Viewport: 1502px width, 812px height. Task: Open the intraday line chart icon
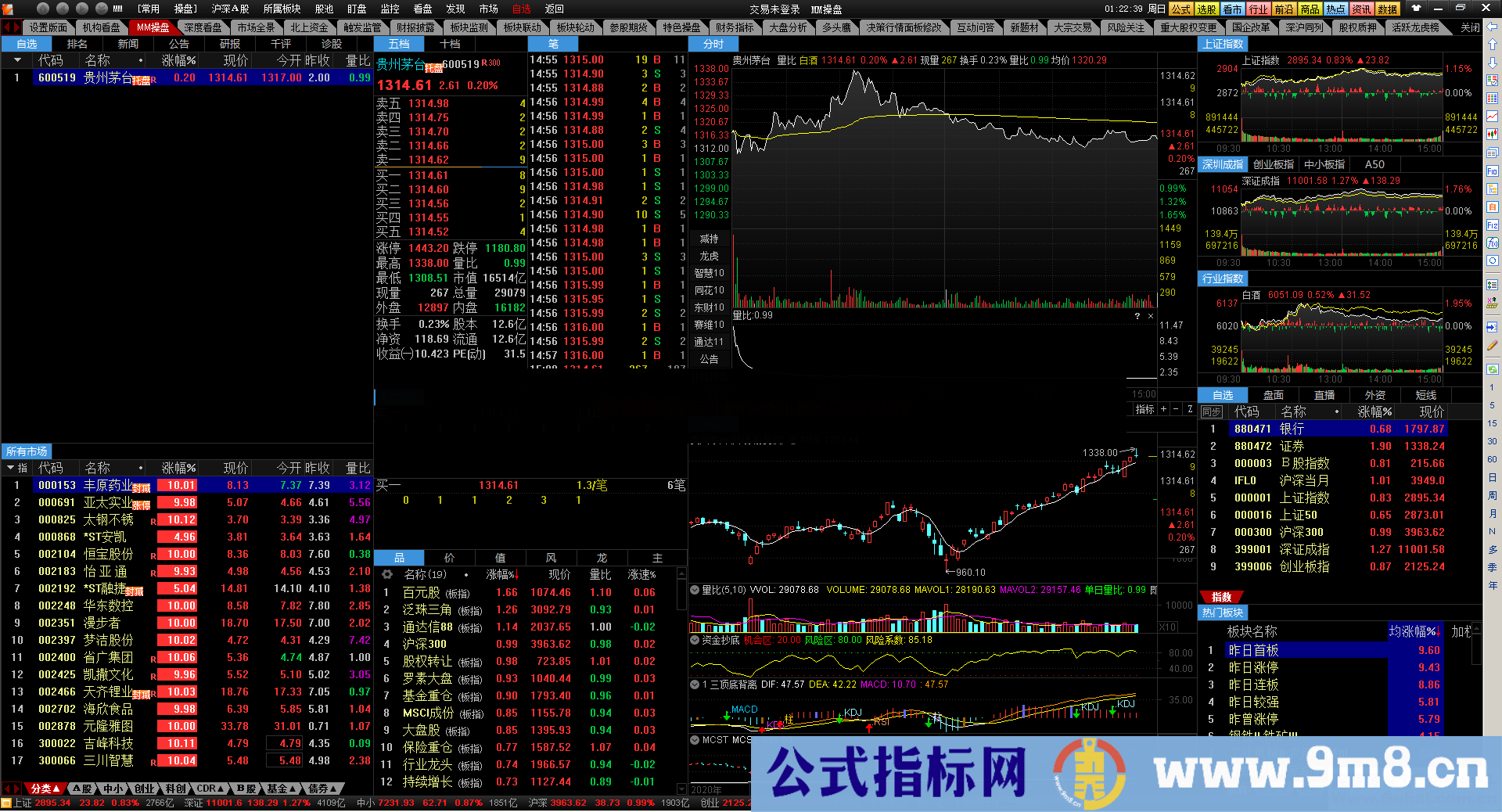[1493, 117]
